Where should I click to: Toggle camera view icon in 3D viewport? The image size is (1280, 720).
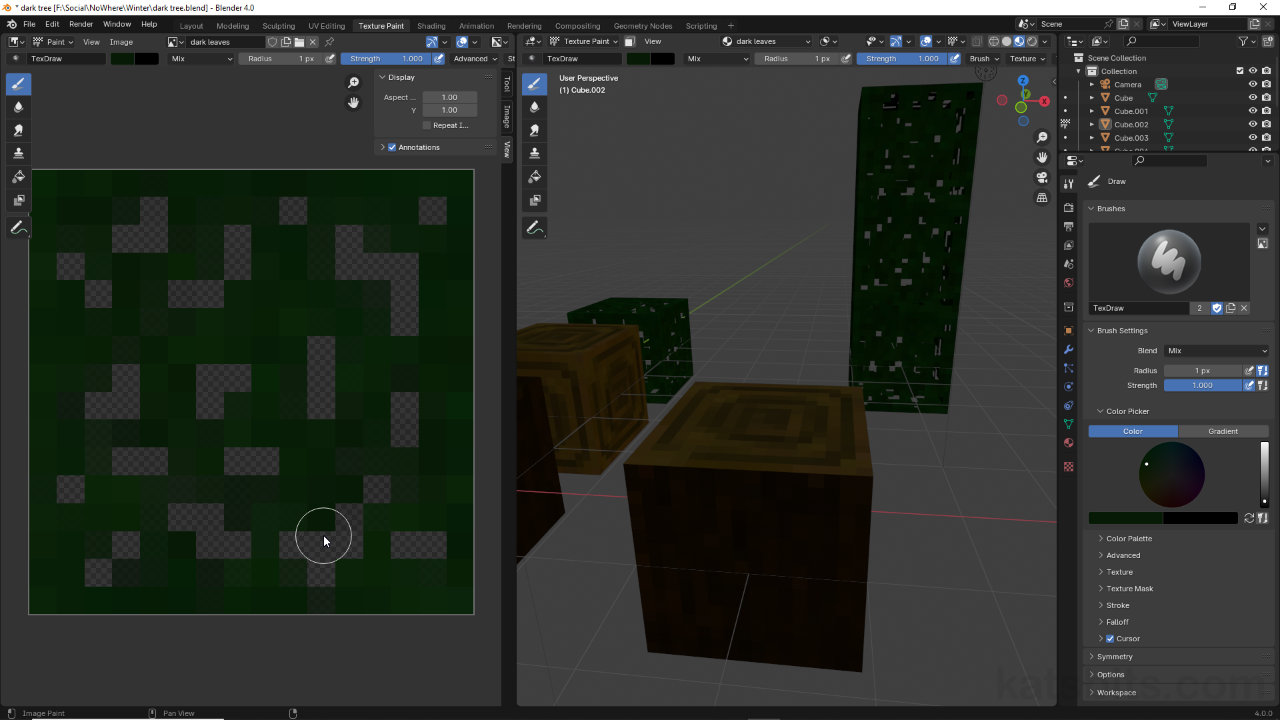point(1042,177)
